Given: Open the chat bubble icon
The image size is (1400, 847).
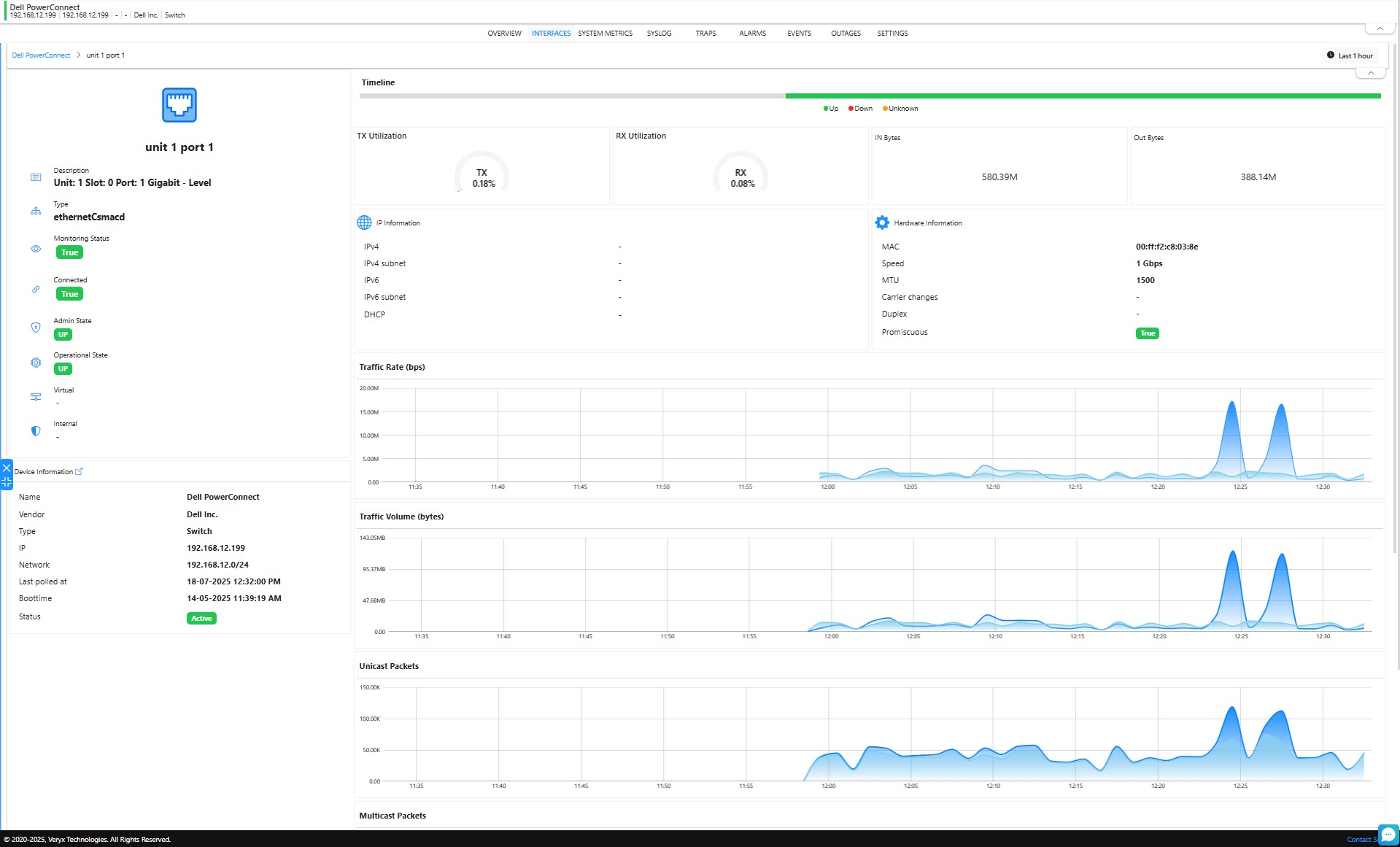Looking at the screenshot, I should [x=1388, y=835].
